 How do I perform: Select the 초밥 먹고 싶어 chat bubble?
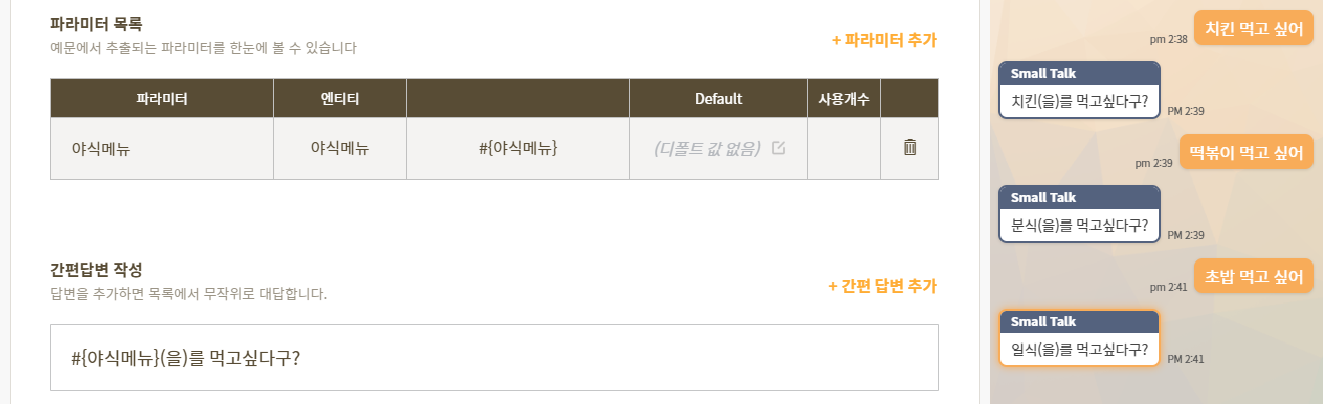click(x=1253, y=276)
